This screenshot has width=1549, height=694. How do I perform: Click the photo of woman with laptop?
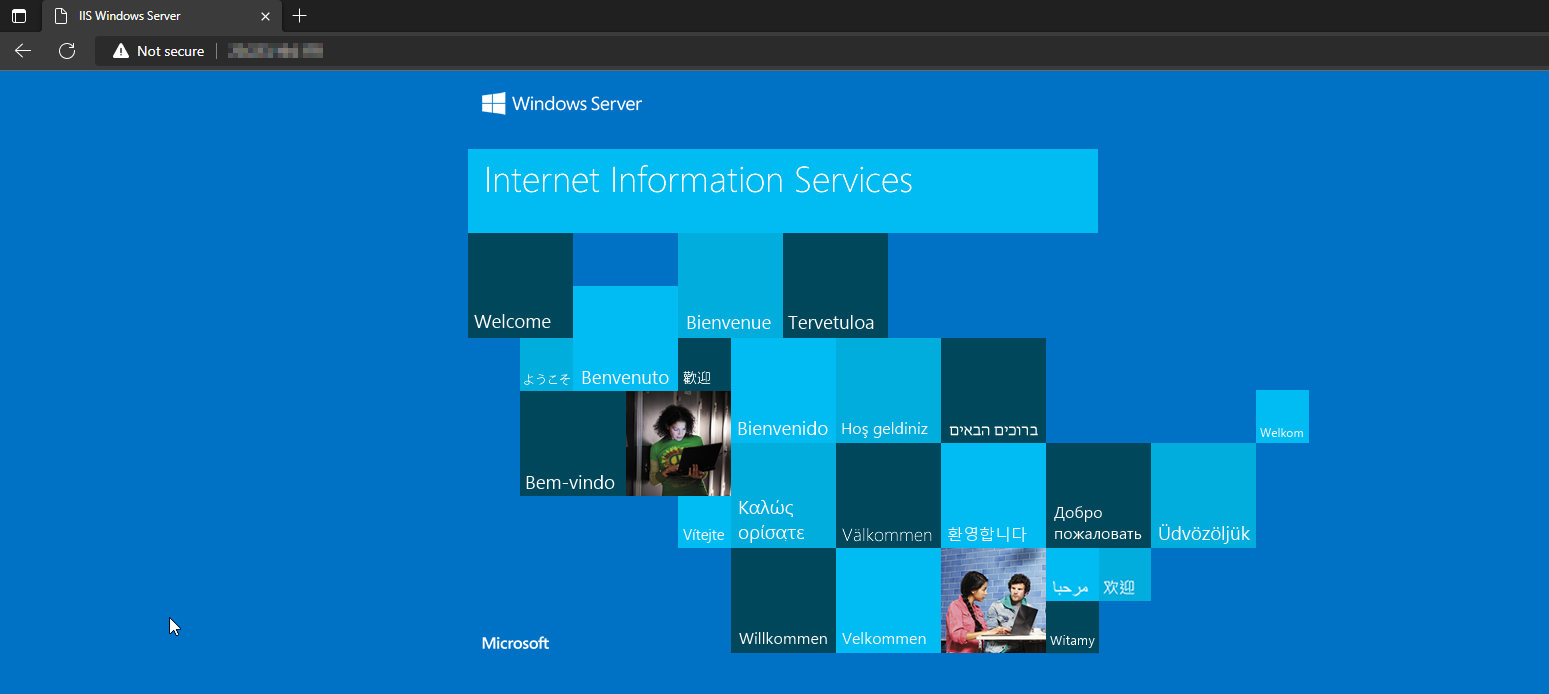[678, 443]
